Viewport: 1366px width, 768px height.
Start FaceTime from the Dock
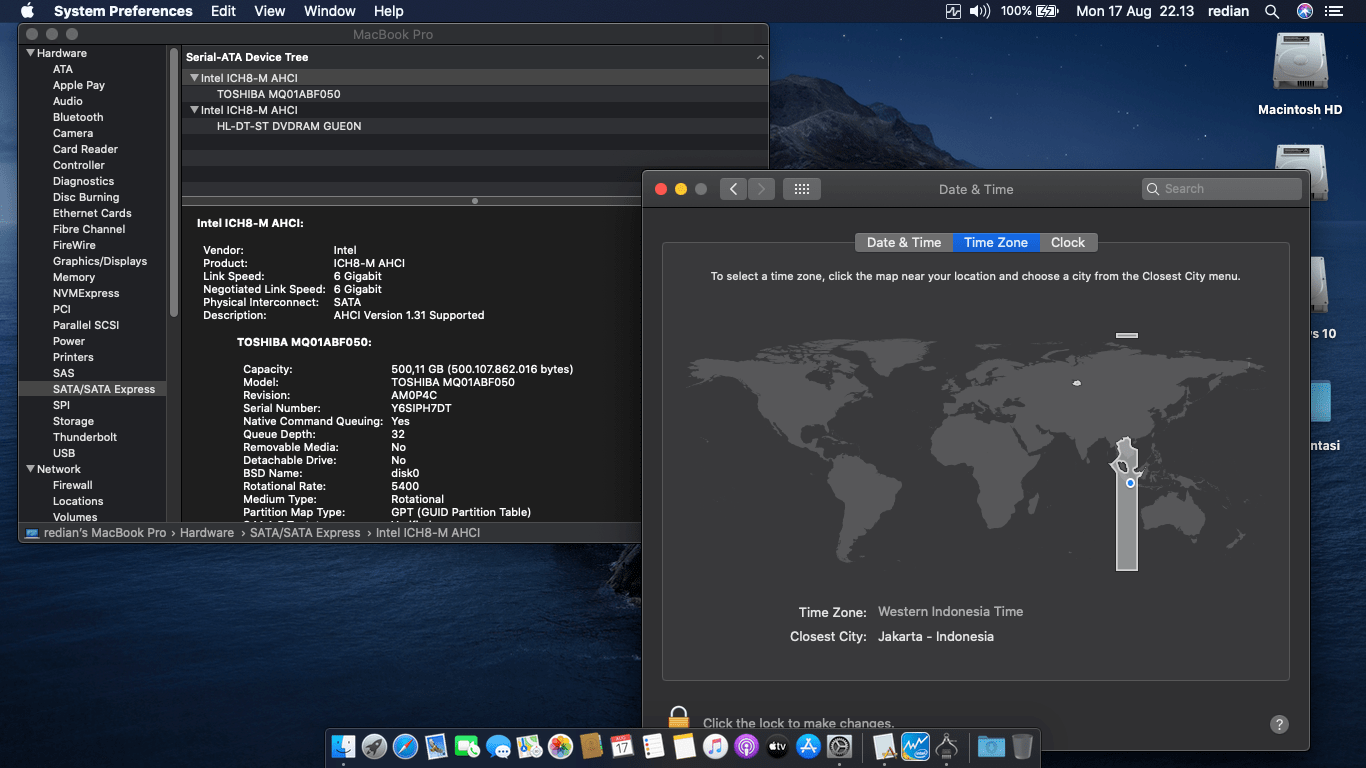point(467,746)
